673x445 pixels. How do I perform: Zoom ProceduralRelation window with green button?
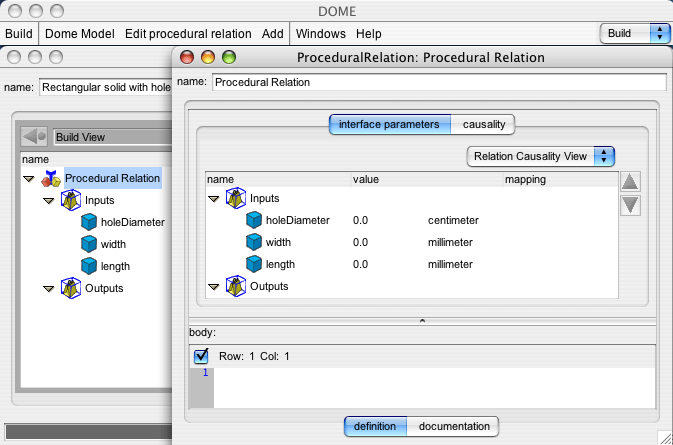229,57
